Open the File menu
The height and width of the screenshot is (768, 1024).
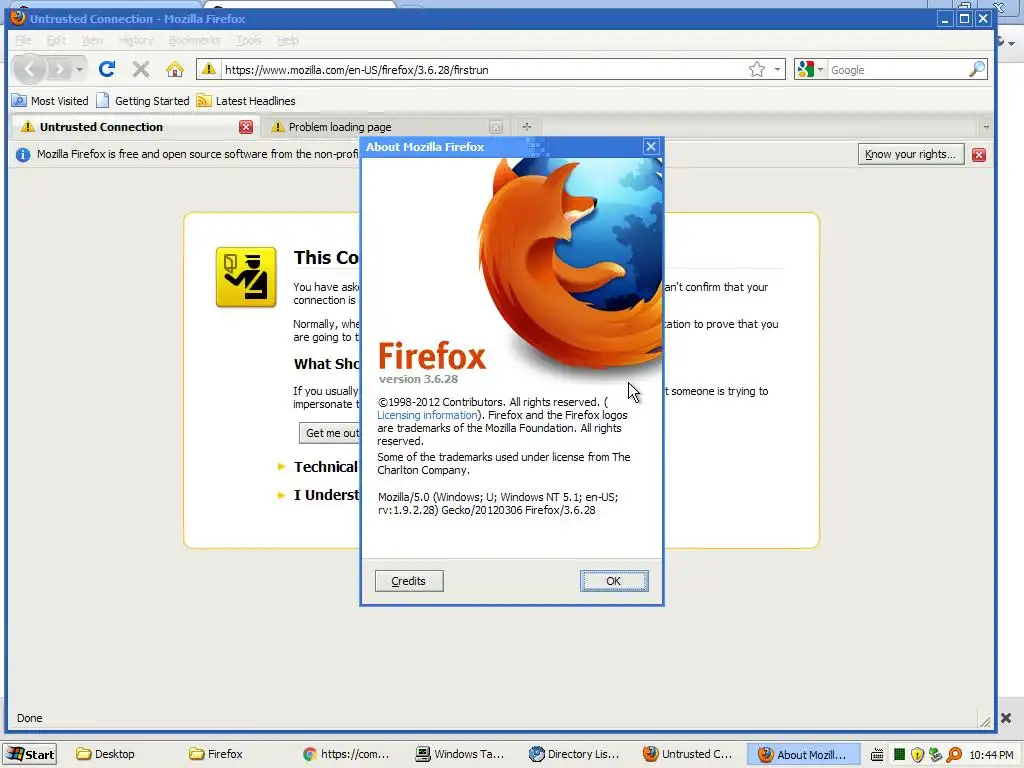click(x=23, y=40)
